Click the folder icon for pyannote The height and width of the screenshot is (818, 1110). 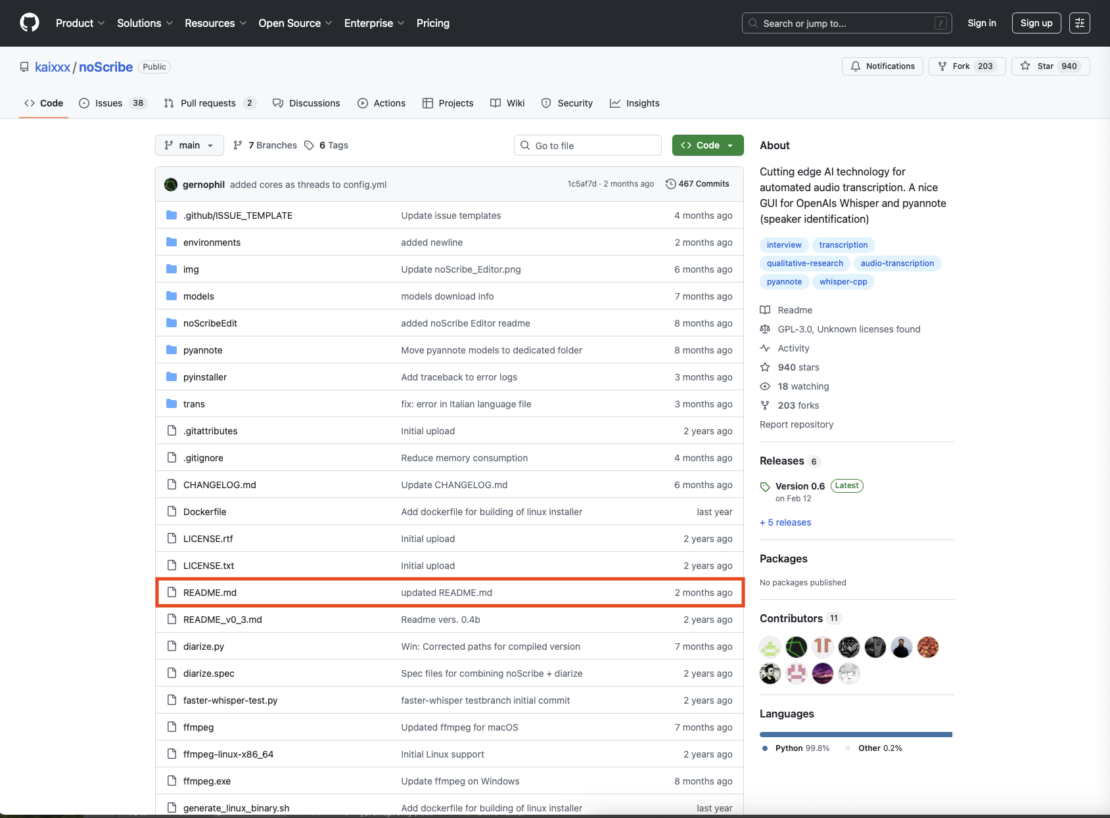171,350
